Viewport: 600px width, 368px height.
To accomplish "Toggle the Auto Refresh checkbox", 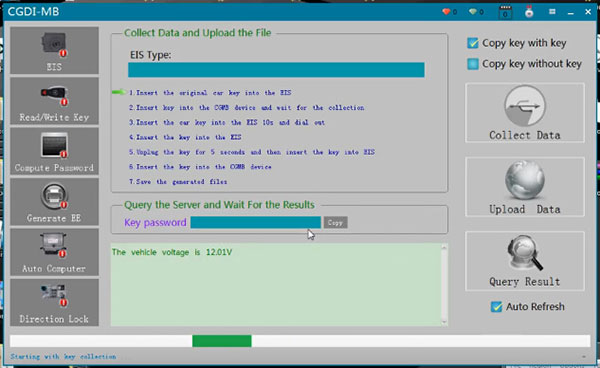I will click(496, 307).
